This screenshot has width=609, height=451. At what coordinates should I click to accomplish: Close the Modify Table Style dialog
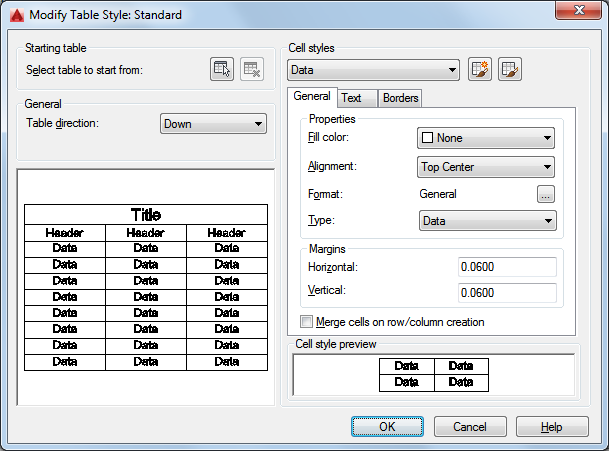click(579, 10)
